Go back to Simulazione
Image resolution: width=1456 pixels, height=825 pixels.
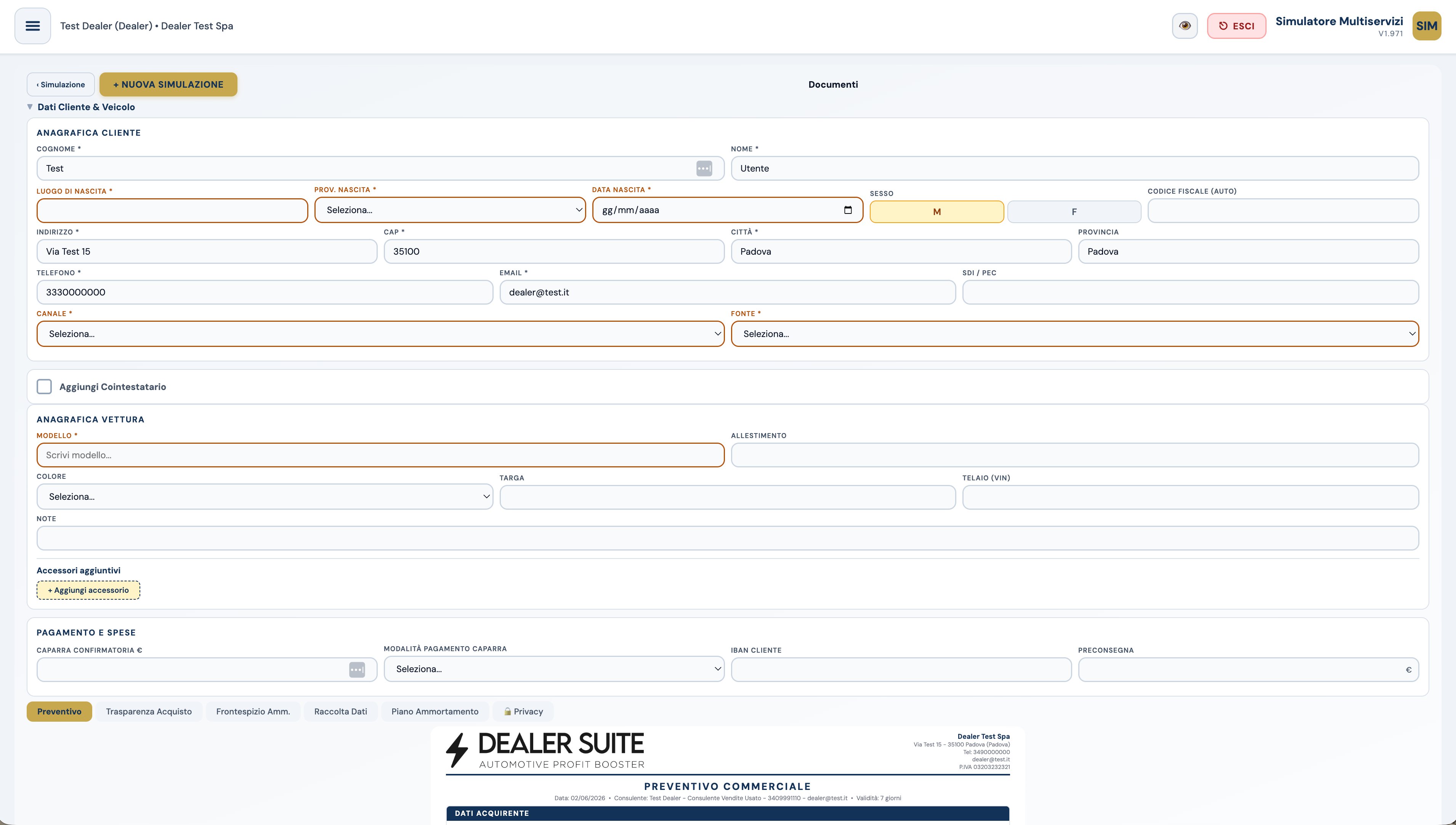coord(61,84)
